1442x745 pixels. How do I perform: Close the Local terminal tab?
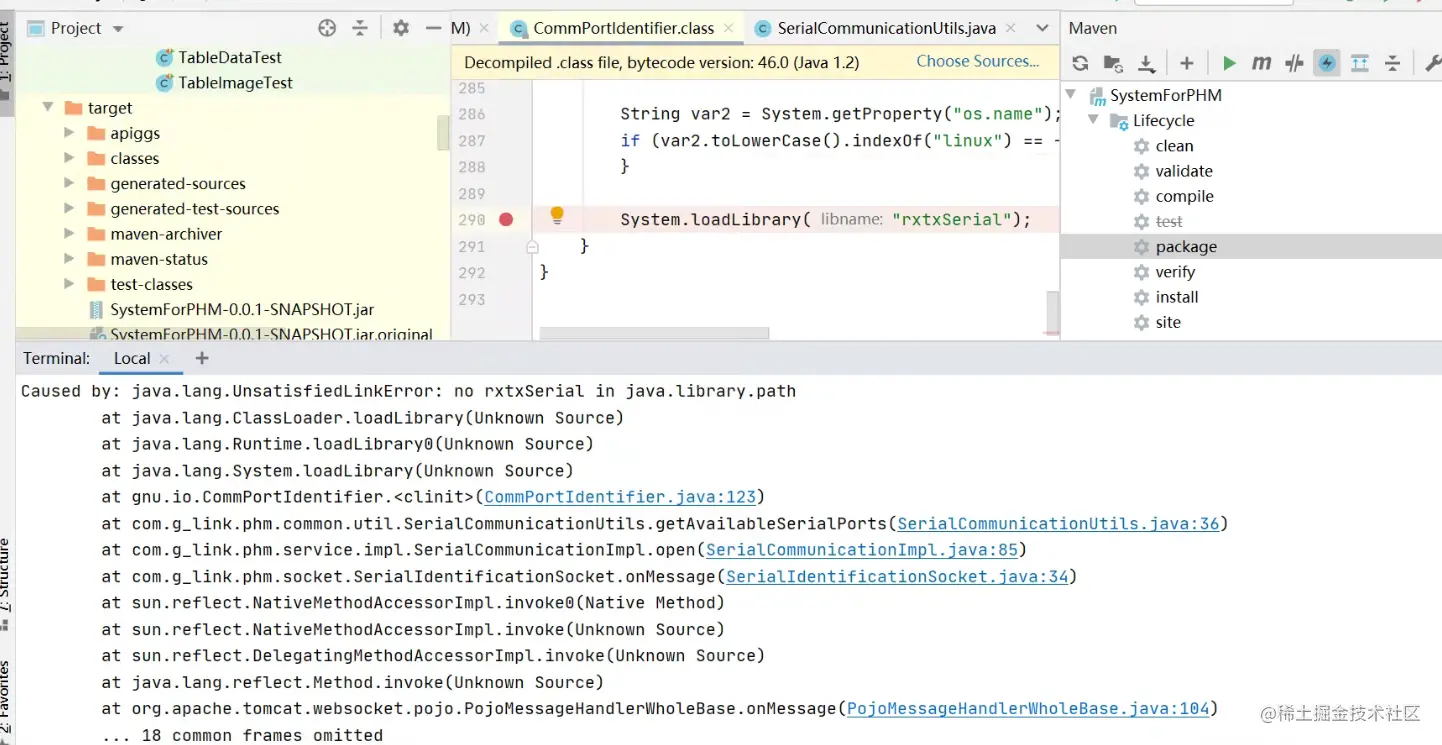(165, 358)
